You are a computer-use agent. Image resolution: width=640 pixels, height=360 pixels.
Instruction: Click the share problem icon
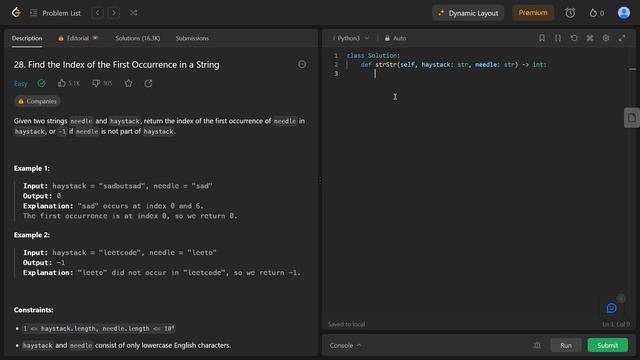point(148,83)
